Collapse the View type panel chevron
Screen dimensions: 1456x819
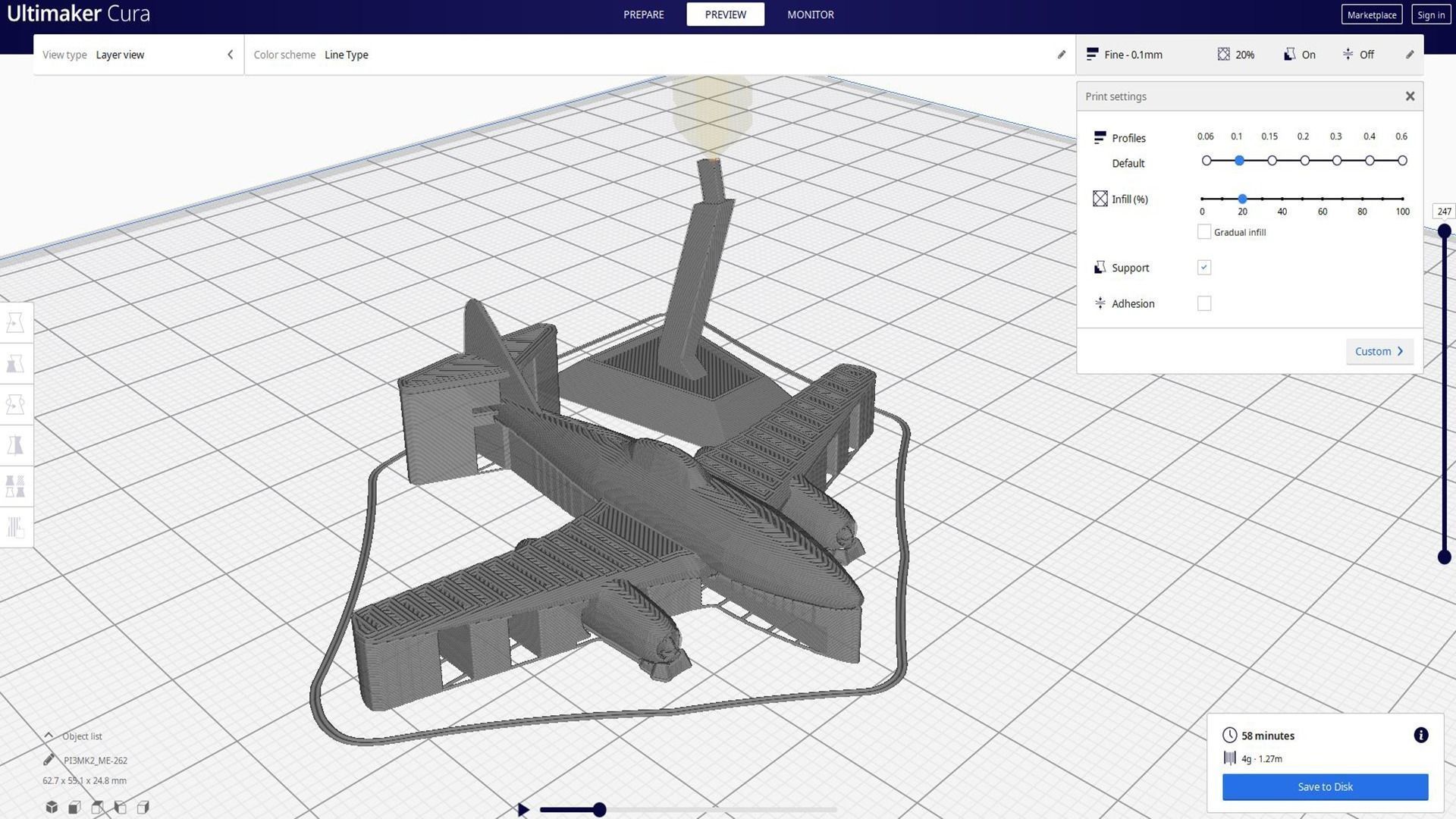(x=231, y=55)
